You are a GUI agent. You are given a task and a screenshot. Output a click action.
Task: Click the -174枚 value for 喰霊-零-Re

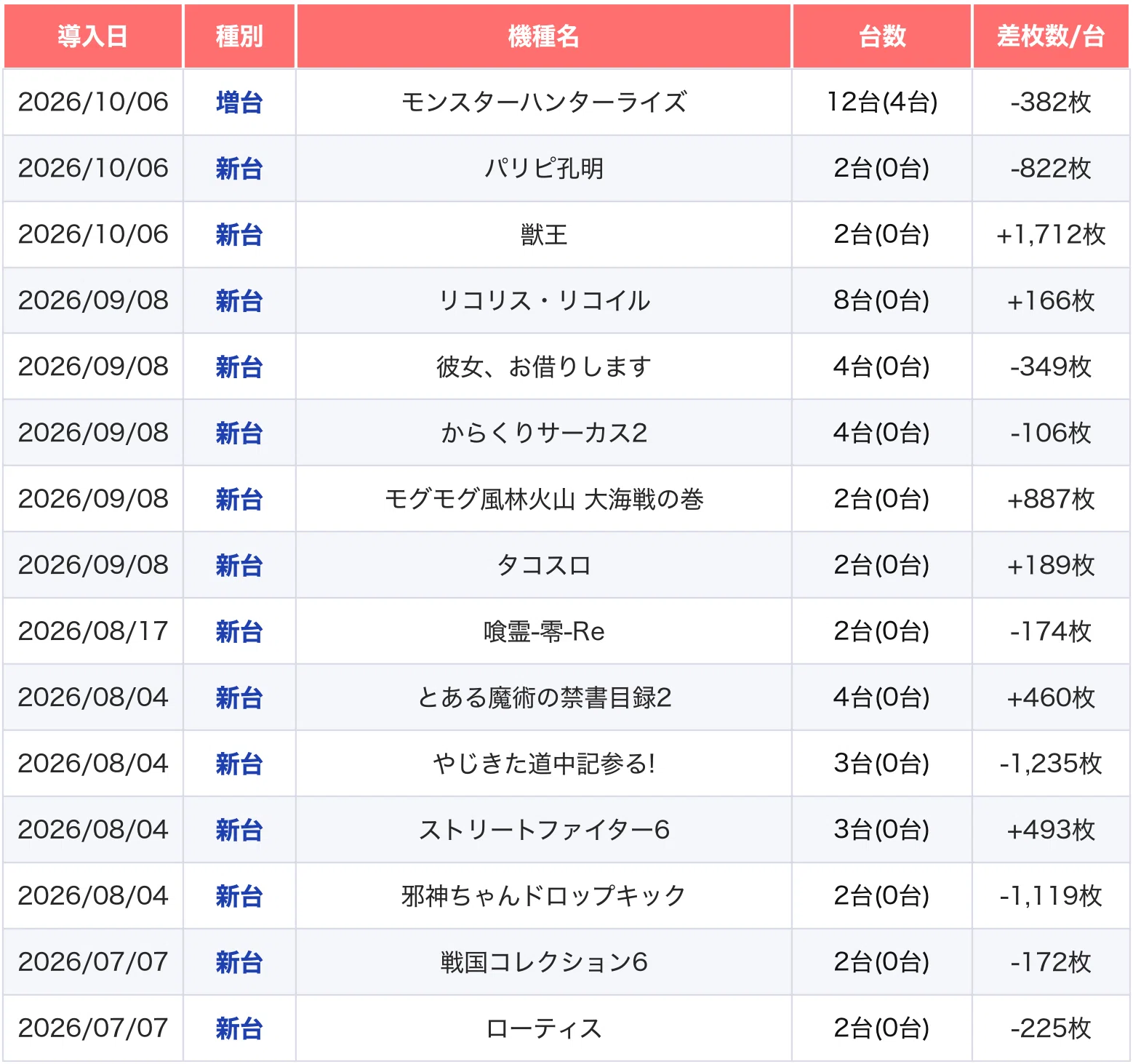pyautogui.click(x=1051, y=632)
